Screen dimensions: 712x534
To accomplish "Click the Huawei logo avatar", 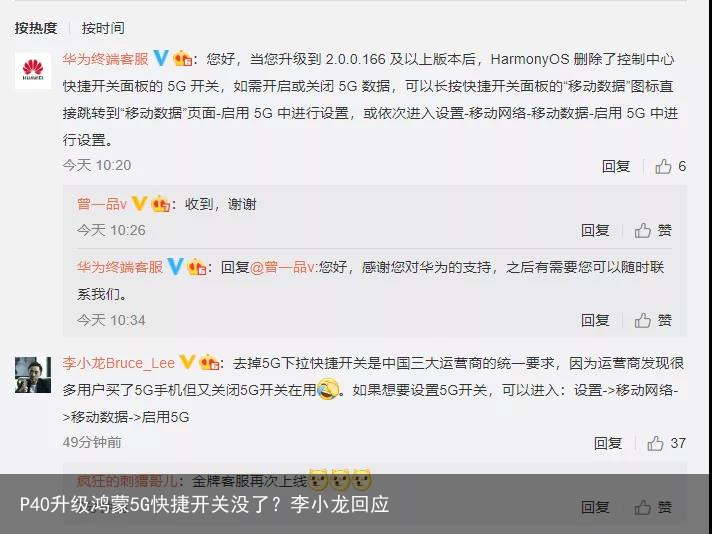I will [x=33, y=70].
